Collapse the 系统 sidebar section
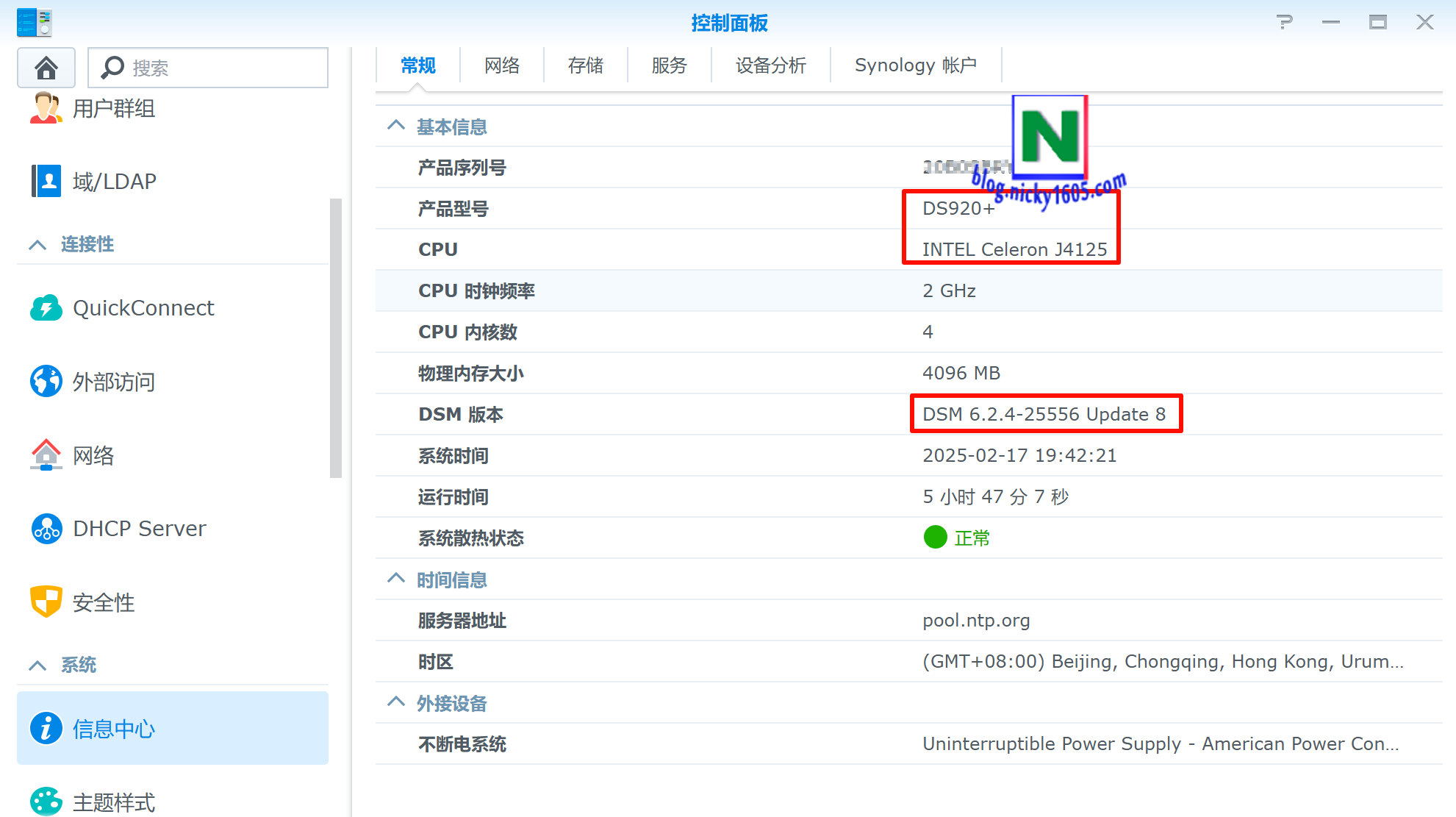Viewport: 1456px width, 817px height. pos(37,665)
